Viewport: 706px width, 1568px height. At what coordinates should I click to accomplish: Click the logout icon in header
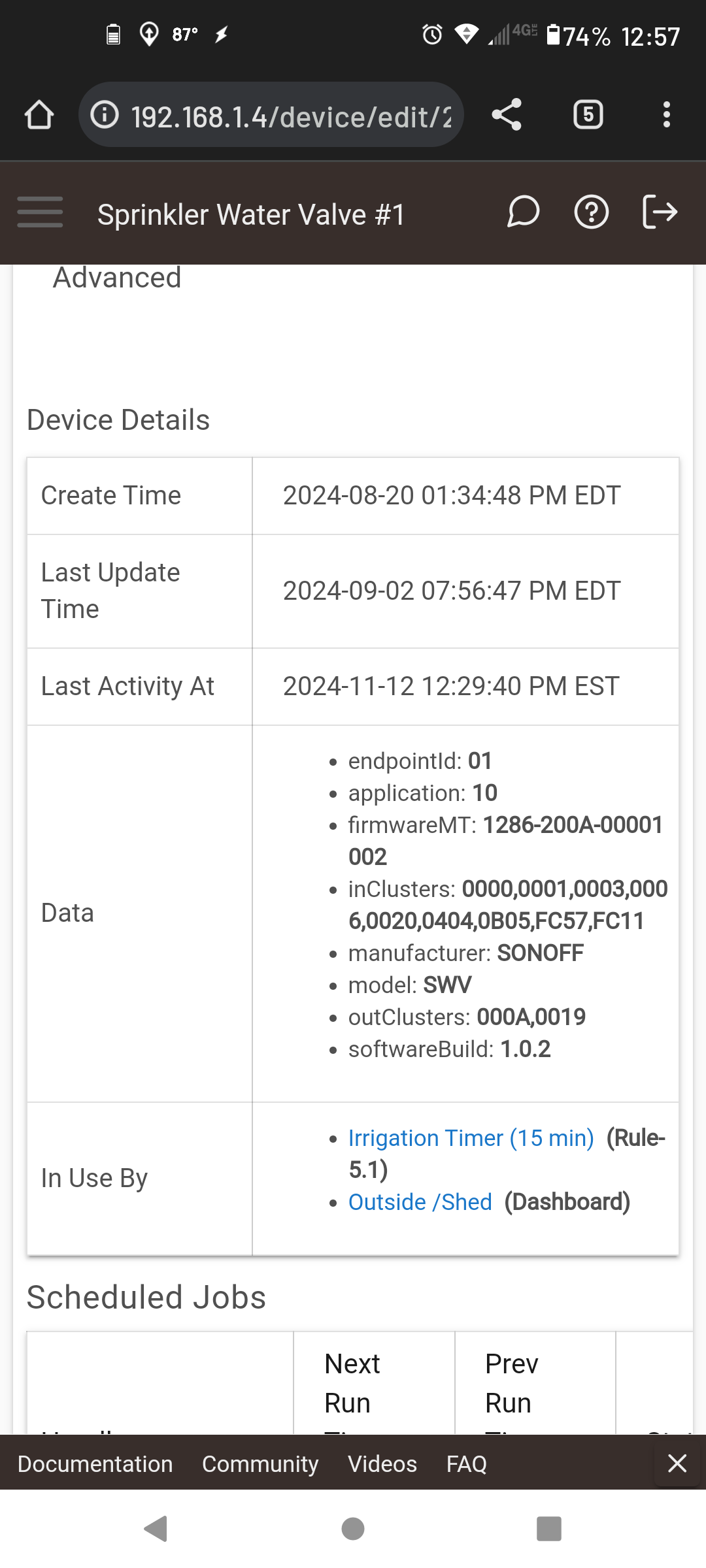[x=660, y=212]
